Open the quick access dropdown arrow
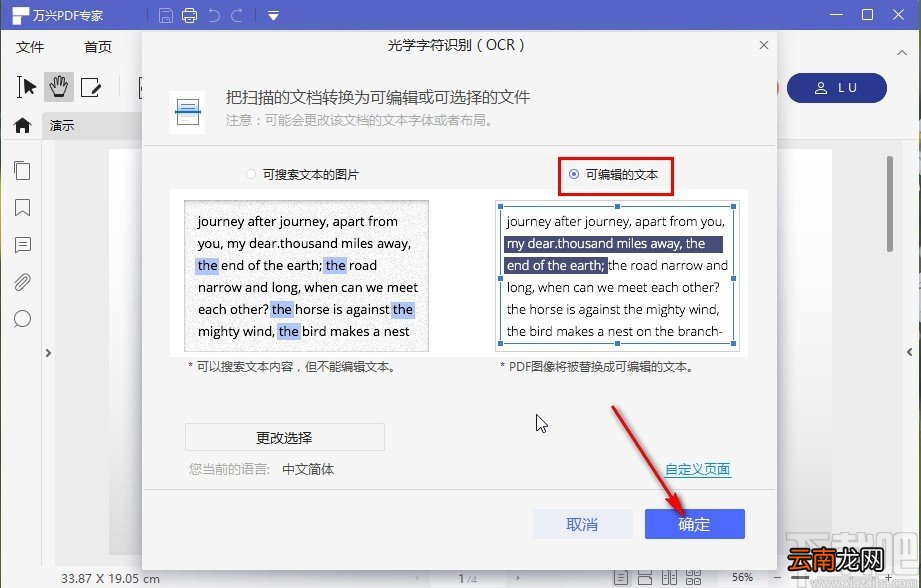The height and width of the screenshot is (588, 921). point(273,16)
